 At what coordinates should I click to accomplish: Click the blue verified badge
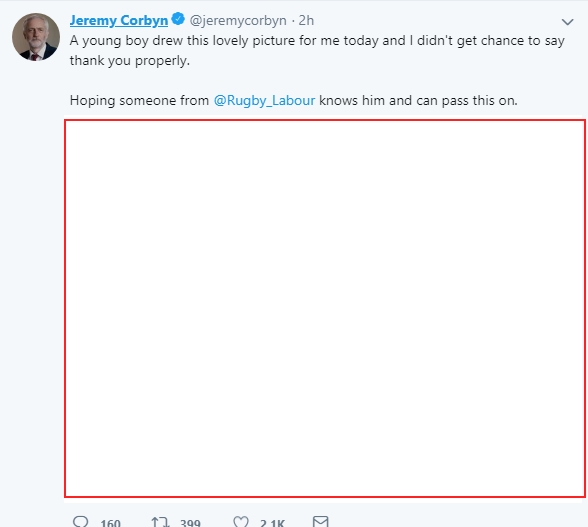(x=178, y=19)
